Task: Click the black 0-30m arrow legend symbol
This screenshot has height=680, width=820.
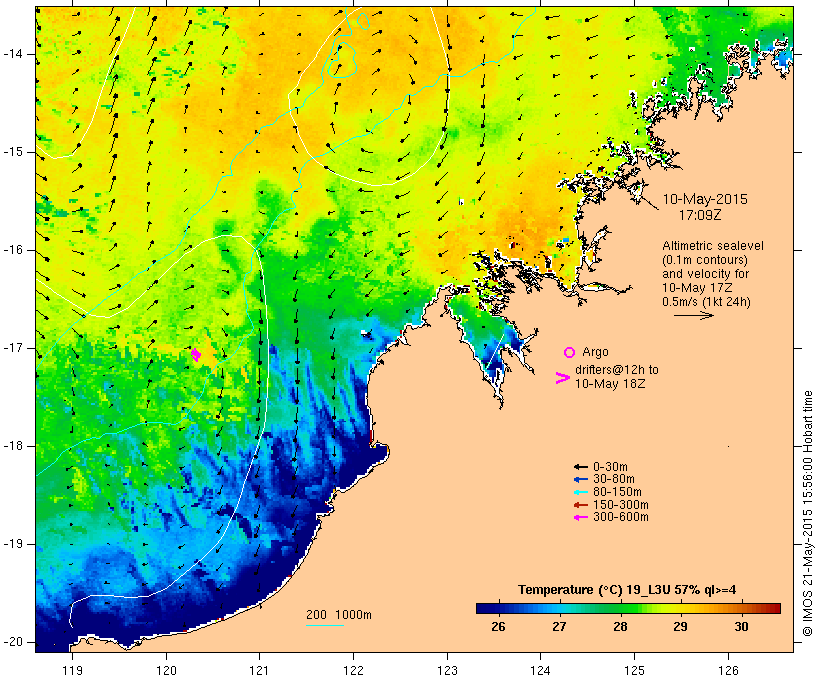Action: point(580,467)
